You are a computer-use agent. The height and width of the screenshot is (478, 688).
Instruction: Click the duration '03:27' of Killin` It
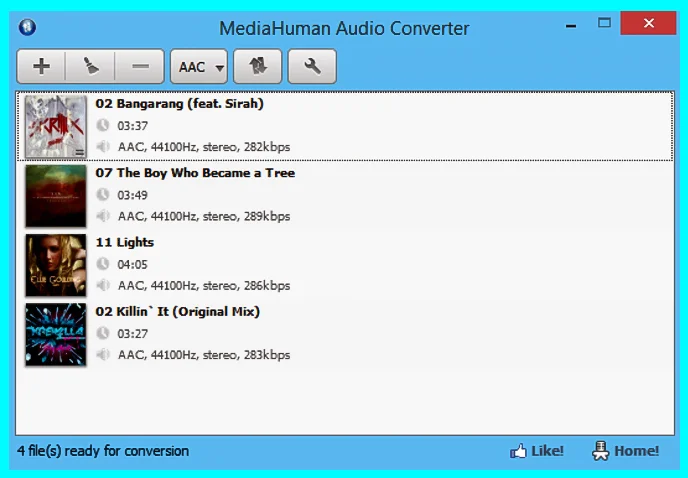[x=133, y=334]
